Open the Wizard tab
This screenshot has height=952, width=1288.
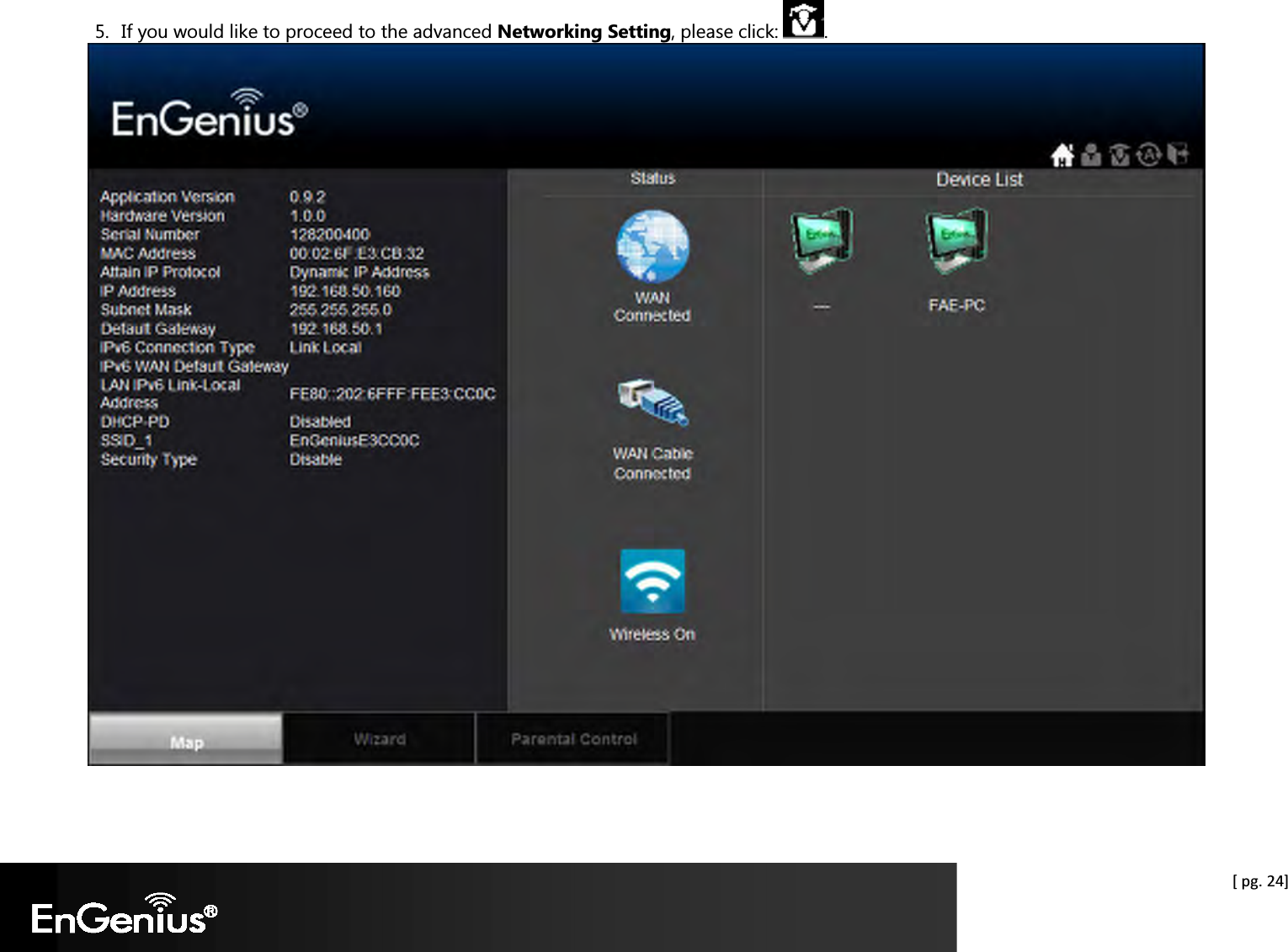380,739
